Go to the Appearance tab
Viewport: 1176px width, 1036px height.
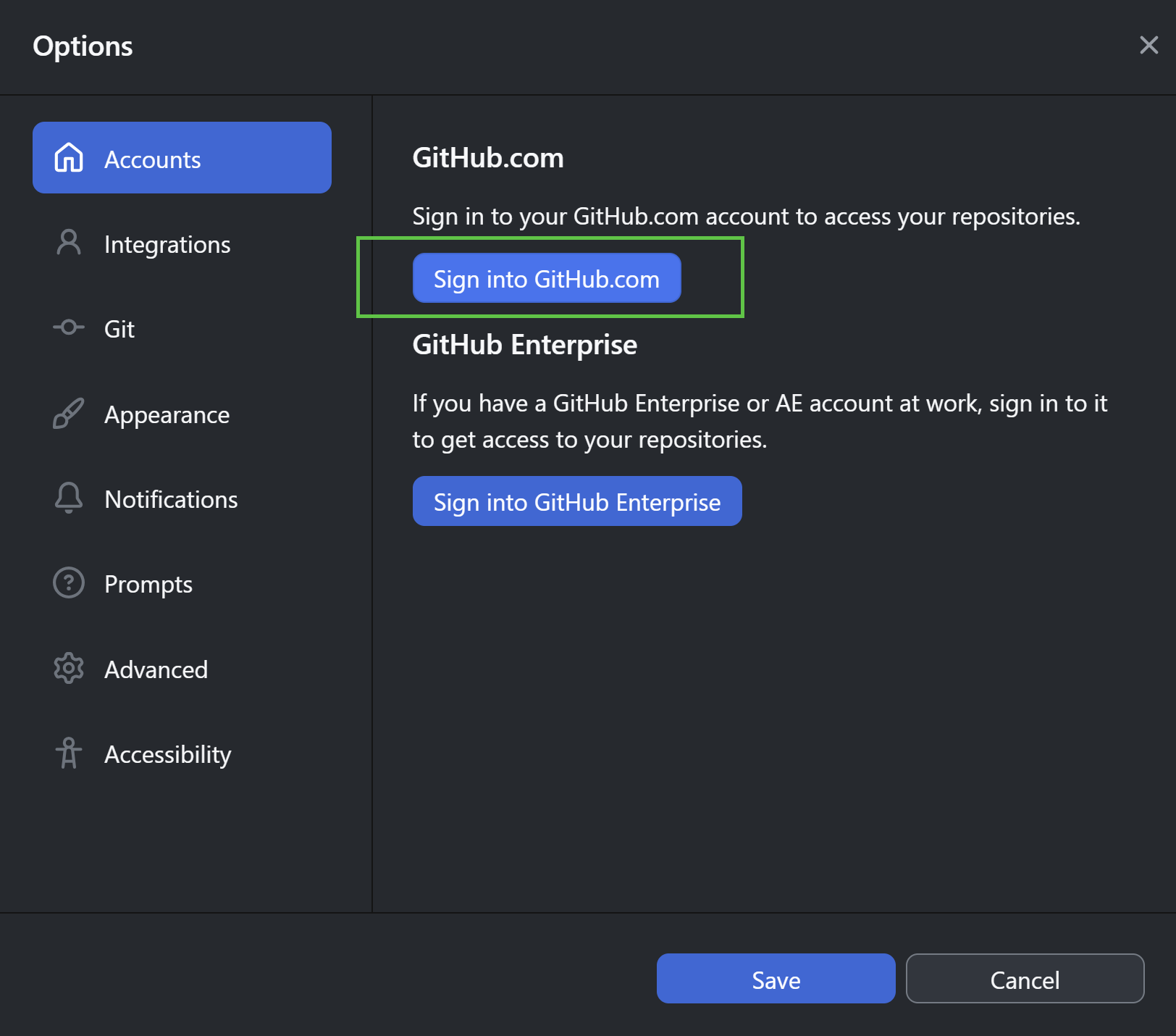tap(182, 414)
